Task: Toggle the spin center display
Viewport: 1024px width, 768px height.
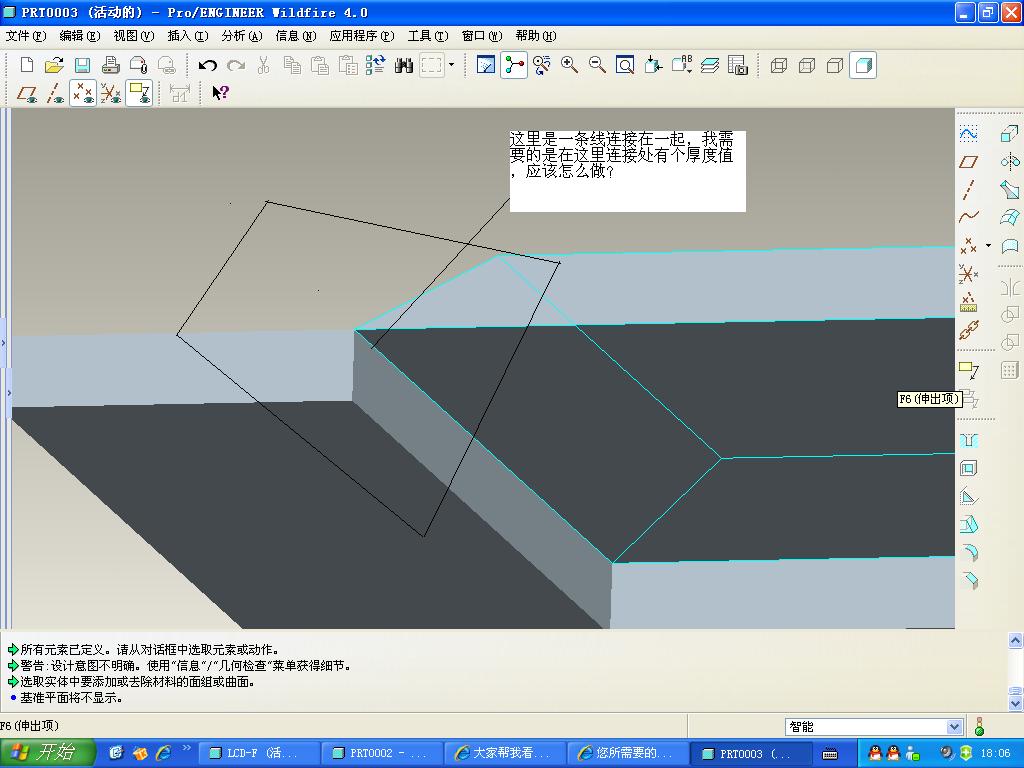Action: [514, 65]
